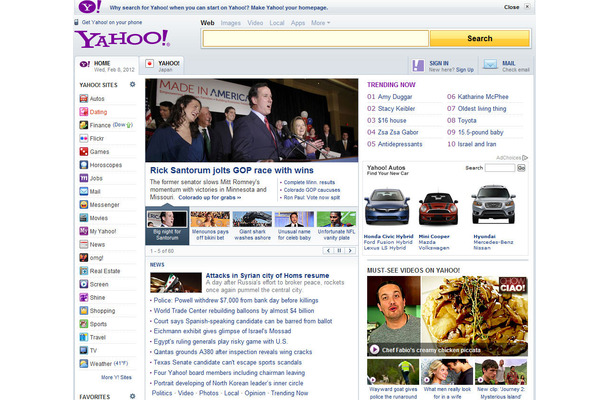610x400 pixels.
Task: Open the Honda Civic Hybrid car image
Action: coord(387,206)
